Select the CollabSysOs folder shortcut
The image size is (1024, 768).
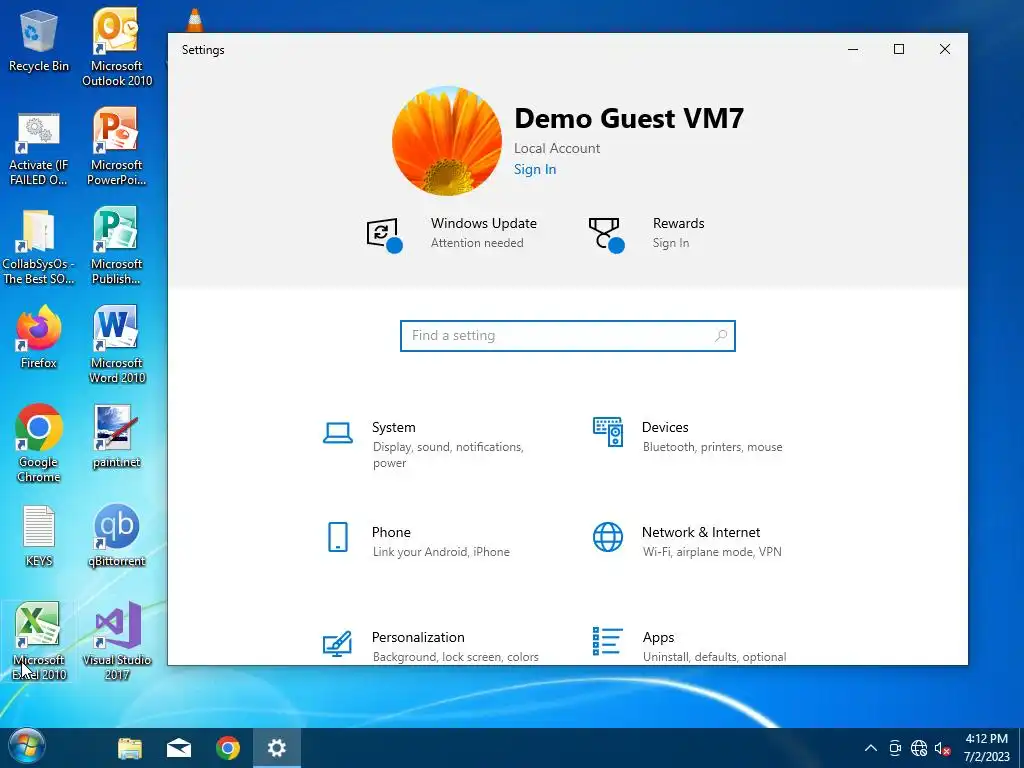point(39,246)
